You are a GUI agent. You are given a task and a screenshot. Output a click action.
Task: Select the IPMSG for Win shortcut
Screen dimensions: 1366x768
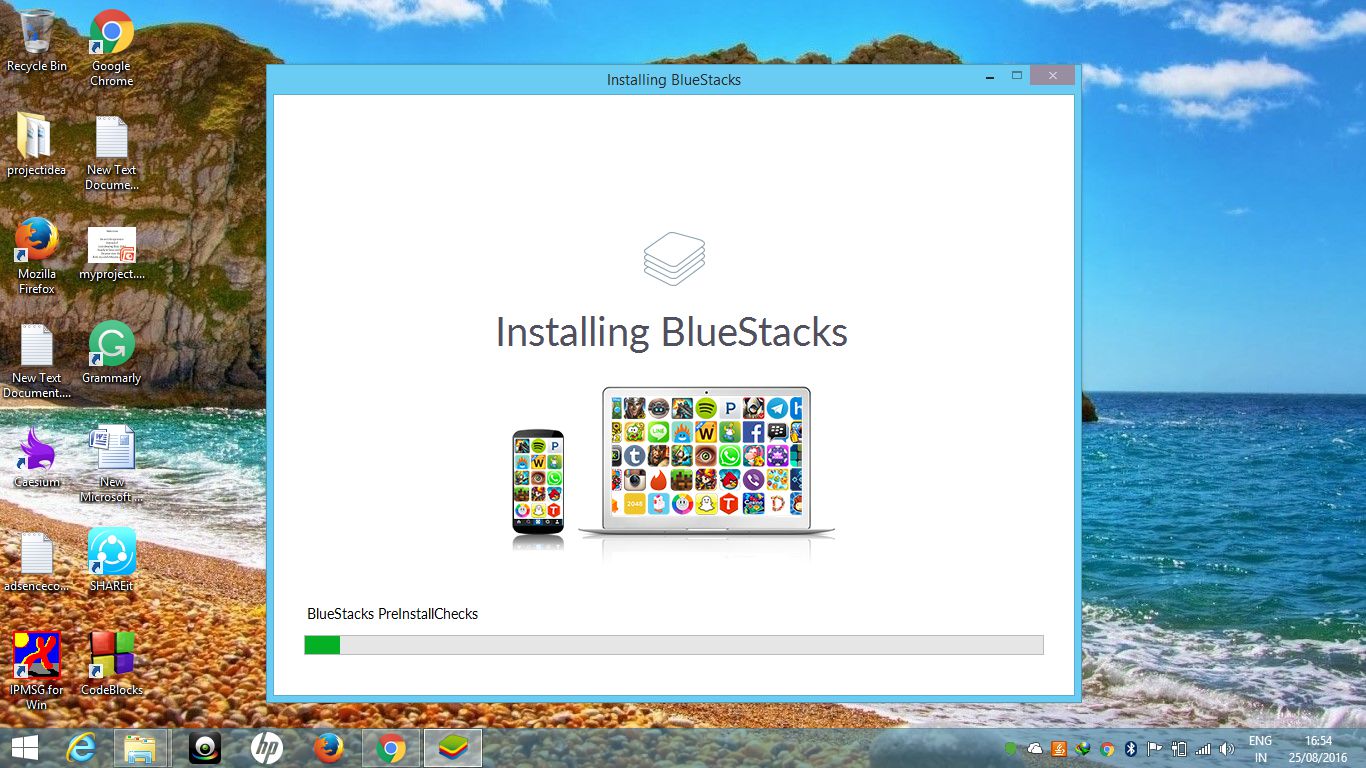37,671
